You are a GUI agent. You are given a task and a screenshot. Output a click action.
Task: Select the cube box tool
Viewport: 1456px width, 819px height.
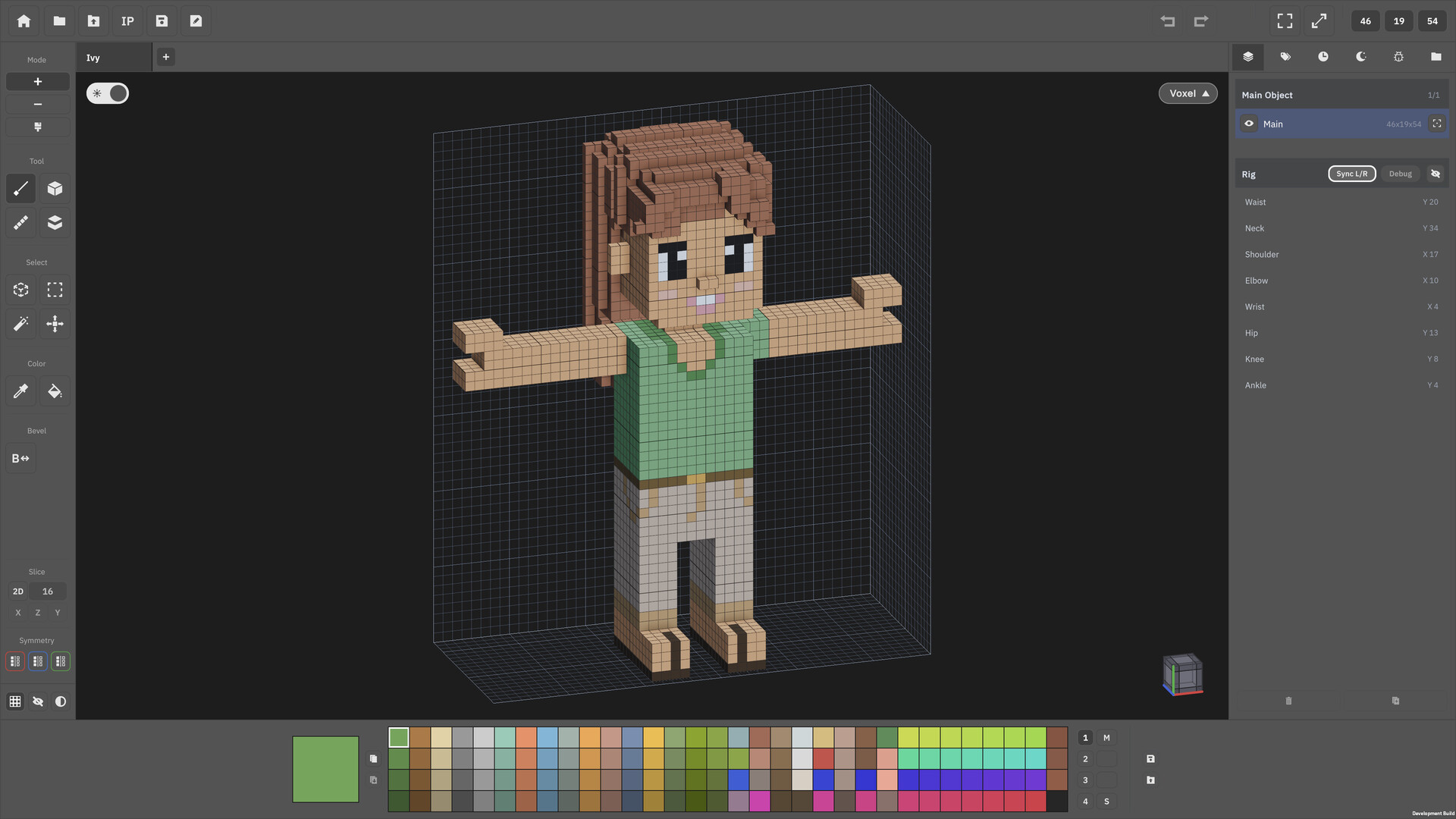coord(55,188)
